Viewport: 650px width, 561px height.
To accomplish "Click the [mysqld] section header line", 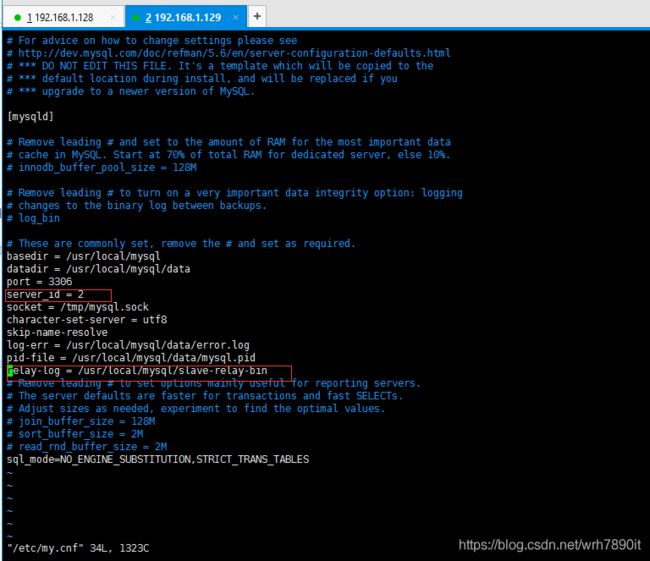I will tap(30, 117).
